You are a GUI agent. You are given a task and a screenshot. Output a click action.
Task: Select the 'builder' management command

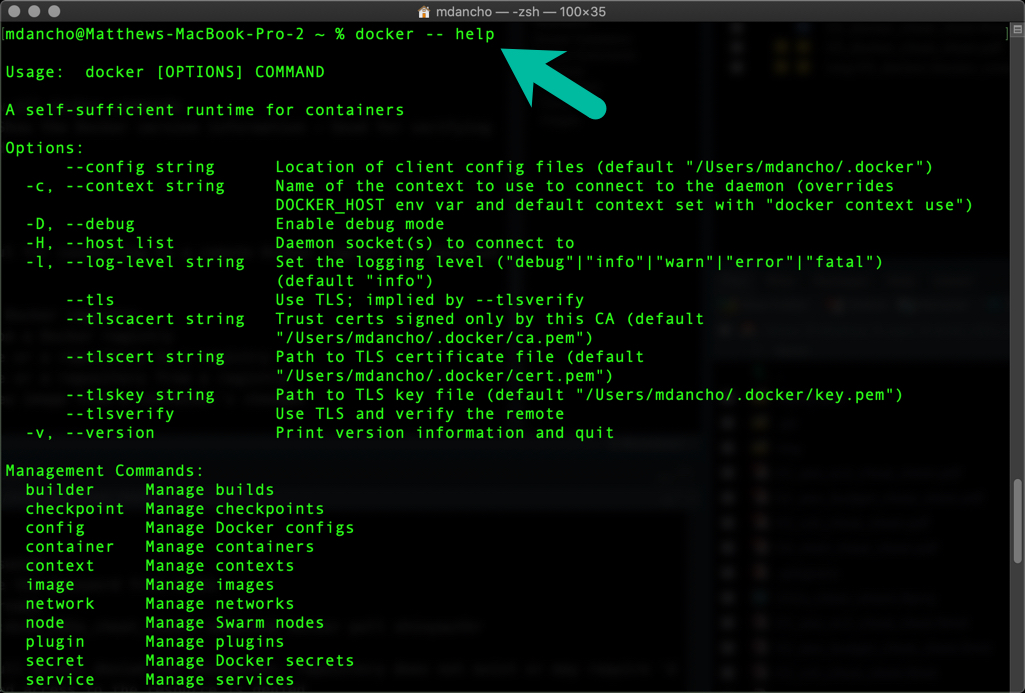[59, 489]
